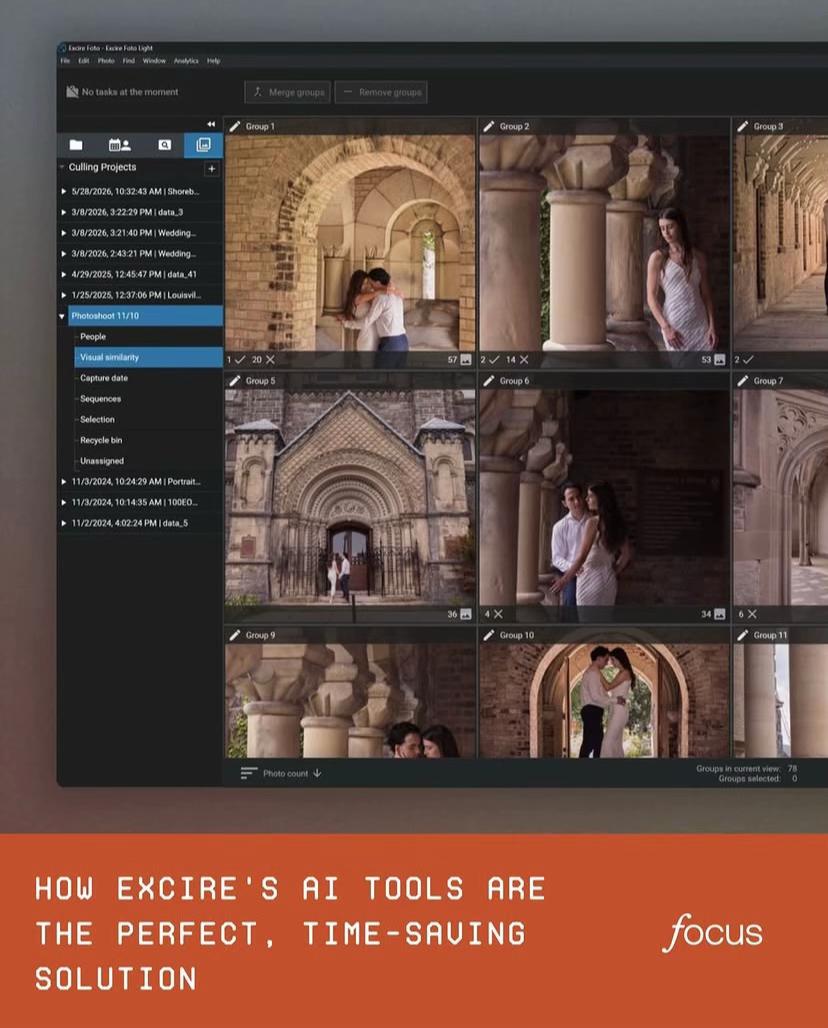The height and width of the screenshot is (1028, 828).
Task: Rename Group 11 with its pencil icon
Action: point(742,635)
